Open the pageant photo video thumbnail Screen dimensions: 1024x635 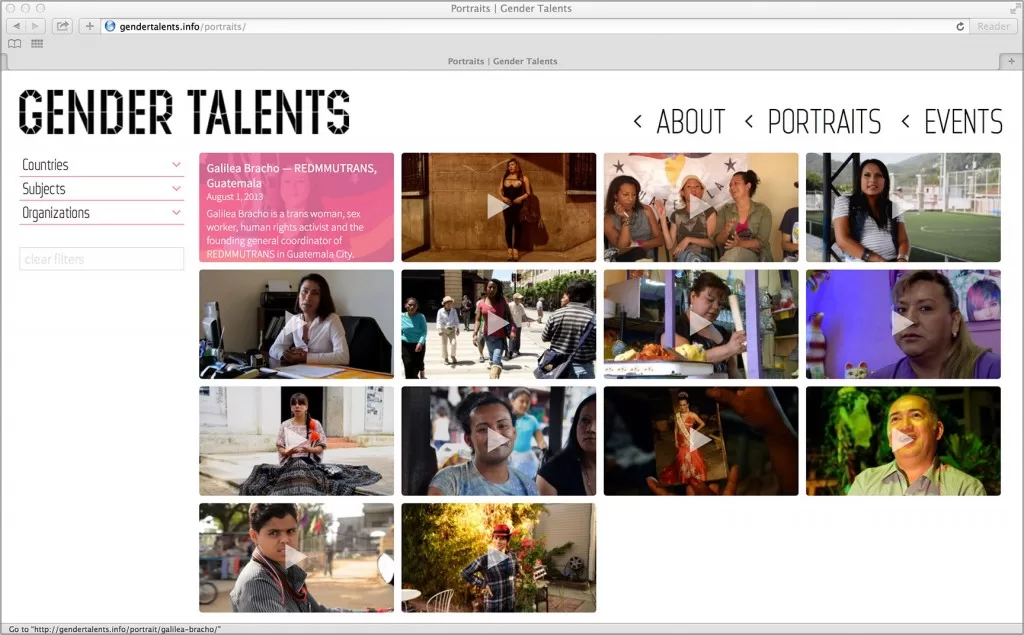pos(700,441)
